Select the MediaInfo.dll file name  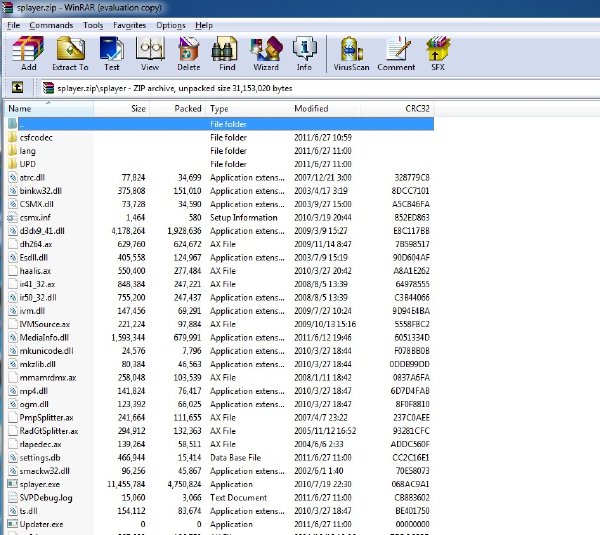tap(44, 338)
